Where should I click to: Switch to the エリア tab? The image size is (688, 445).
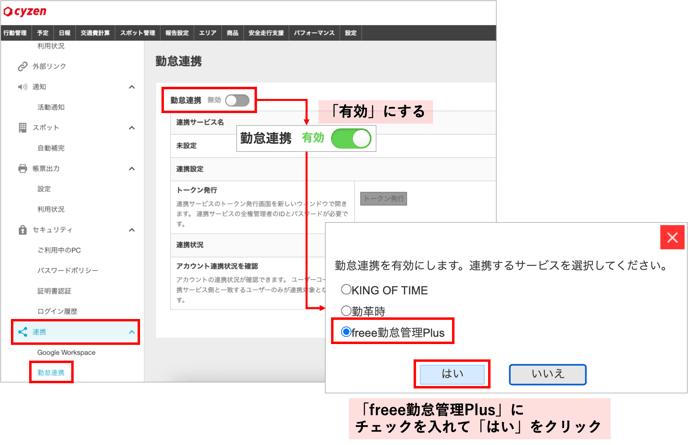point(208,33)
